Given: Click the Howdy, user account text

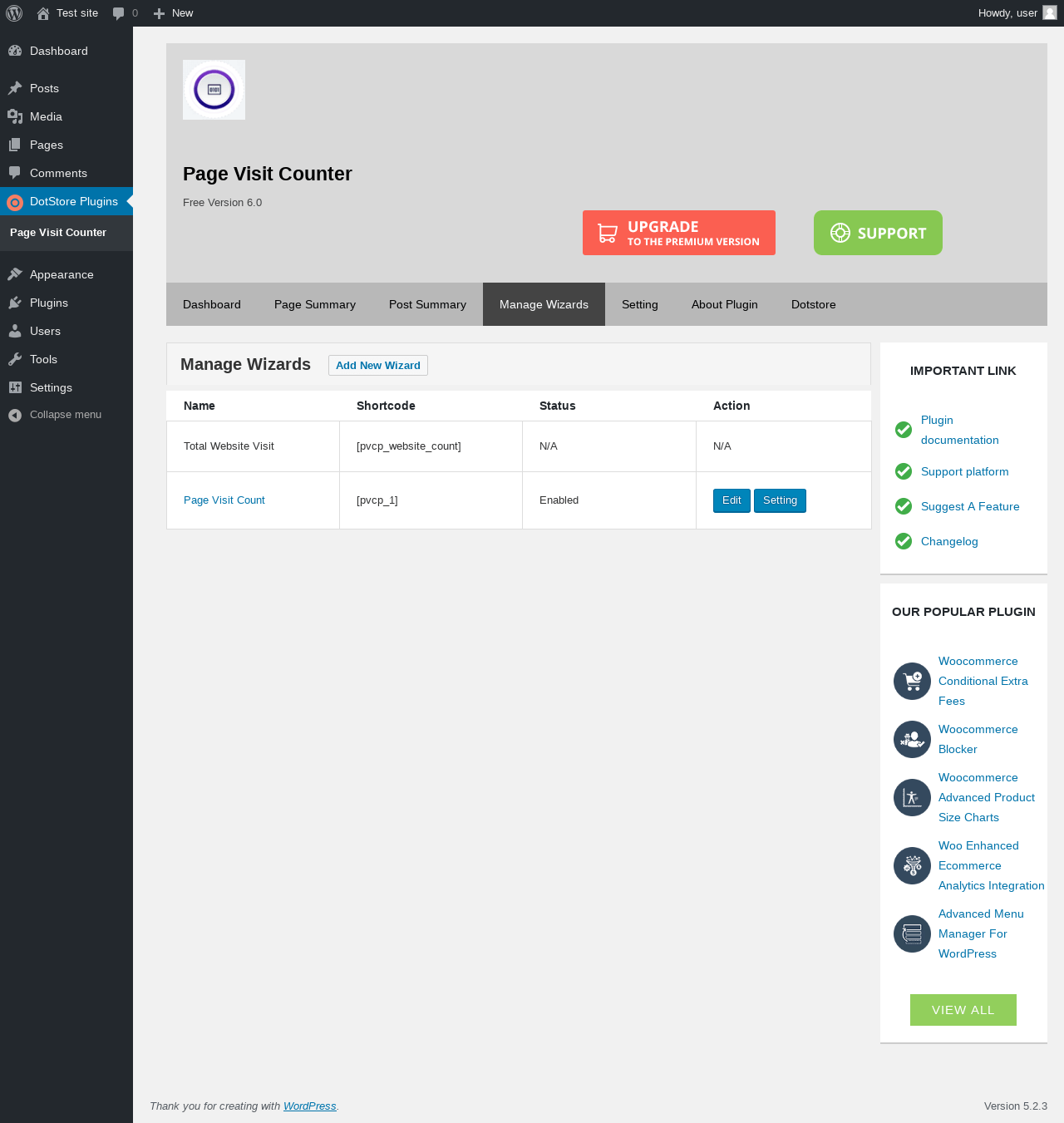Looking at the screenshot, I should [x=1007, y=13].
